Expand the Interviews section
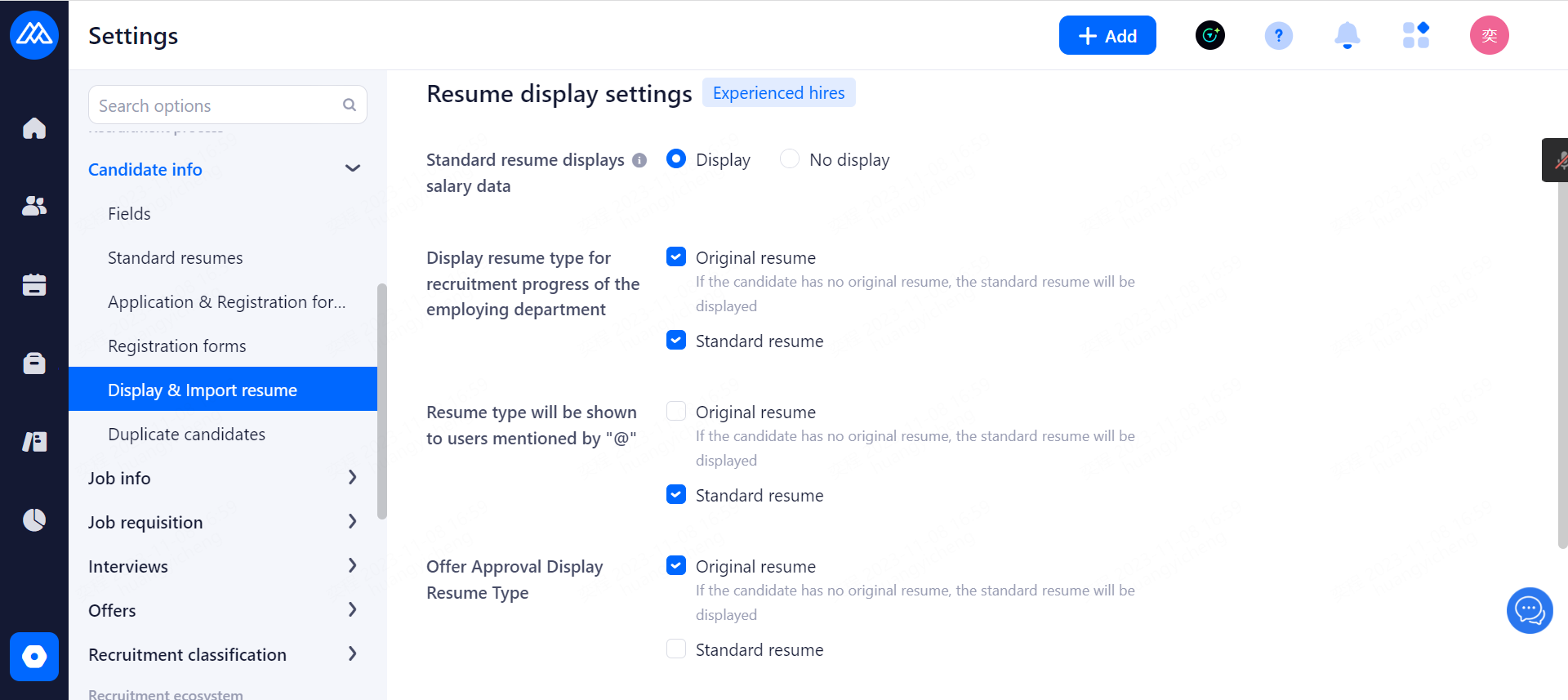The image size is (1568, 700). pyautogui.click(x=352, y=566)
